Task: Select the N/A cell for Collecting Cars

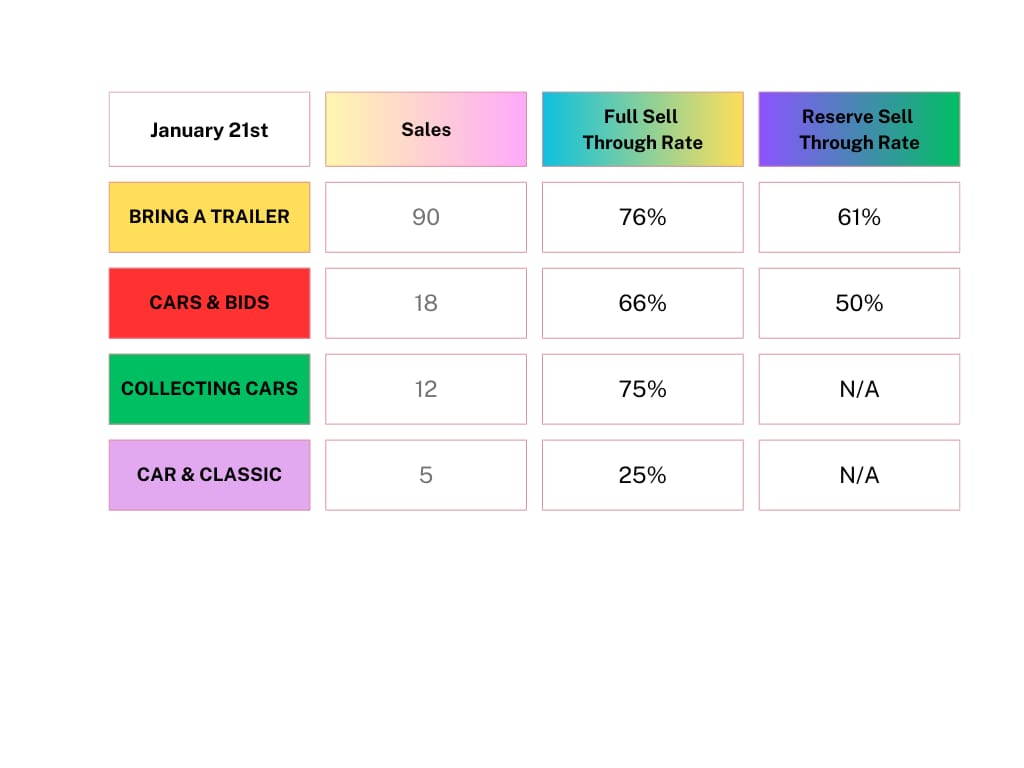Action: 859,389
